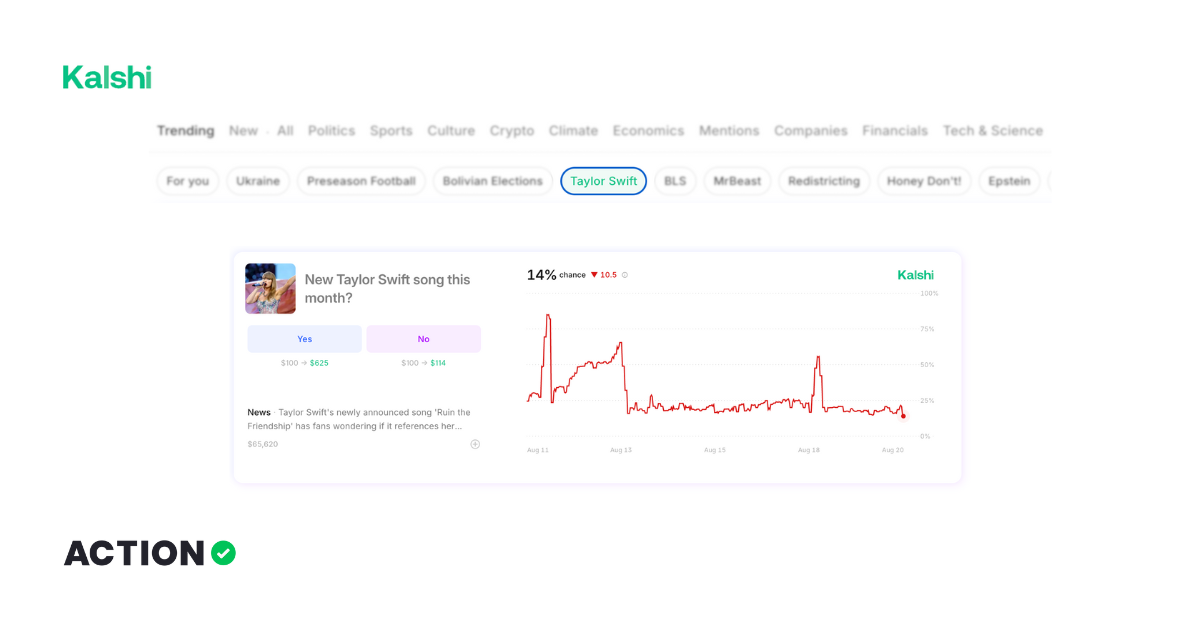This screenshot has width=1200, height=630.
Task: Select the Taylor Swift topic pill
Action: [603, 181]
